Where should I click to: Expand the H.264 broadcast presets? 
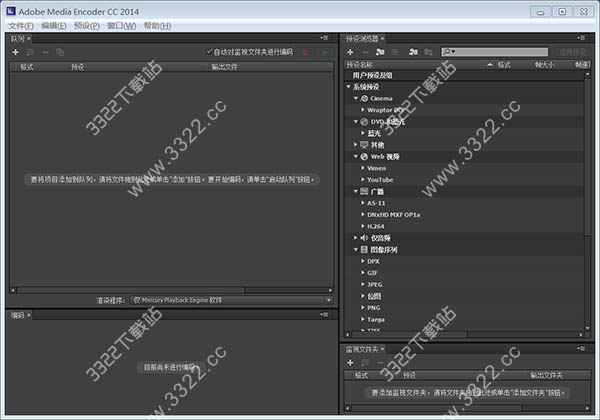click(363, 226)
